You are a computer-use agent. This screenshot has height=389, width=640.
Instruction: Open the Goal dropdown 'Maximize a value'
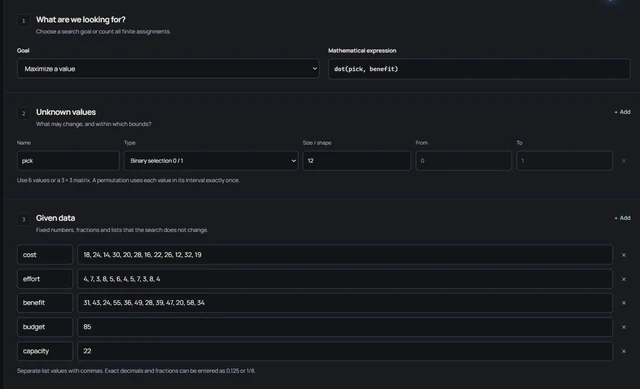(x=168, y=69)
